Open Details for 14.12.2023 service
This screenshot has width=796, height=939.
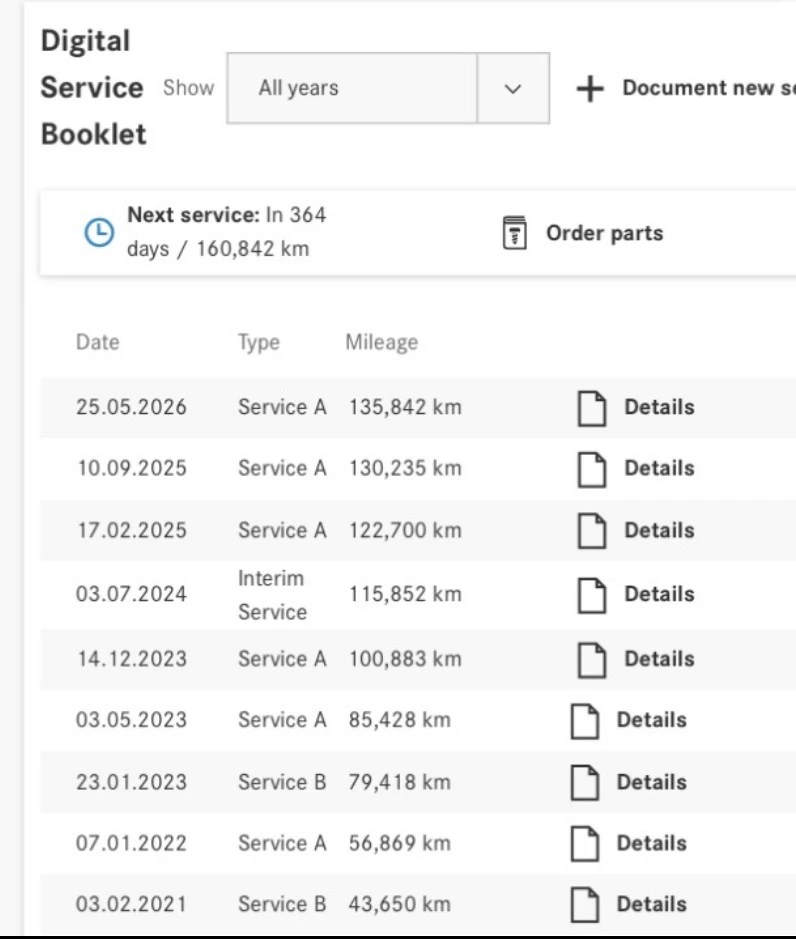(x=659, y=659)
